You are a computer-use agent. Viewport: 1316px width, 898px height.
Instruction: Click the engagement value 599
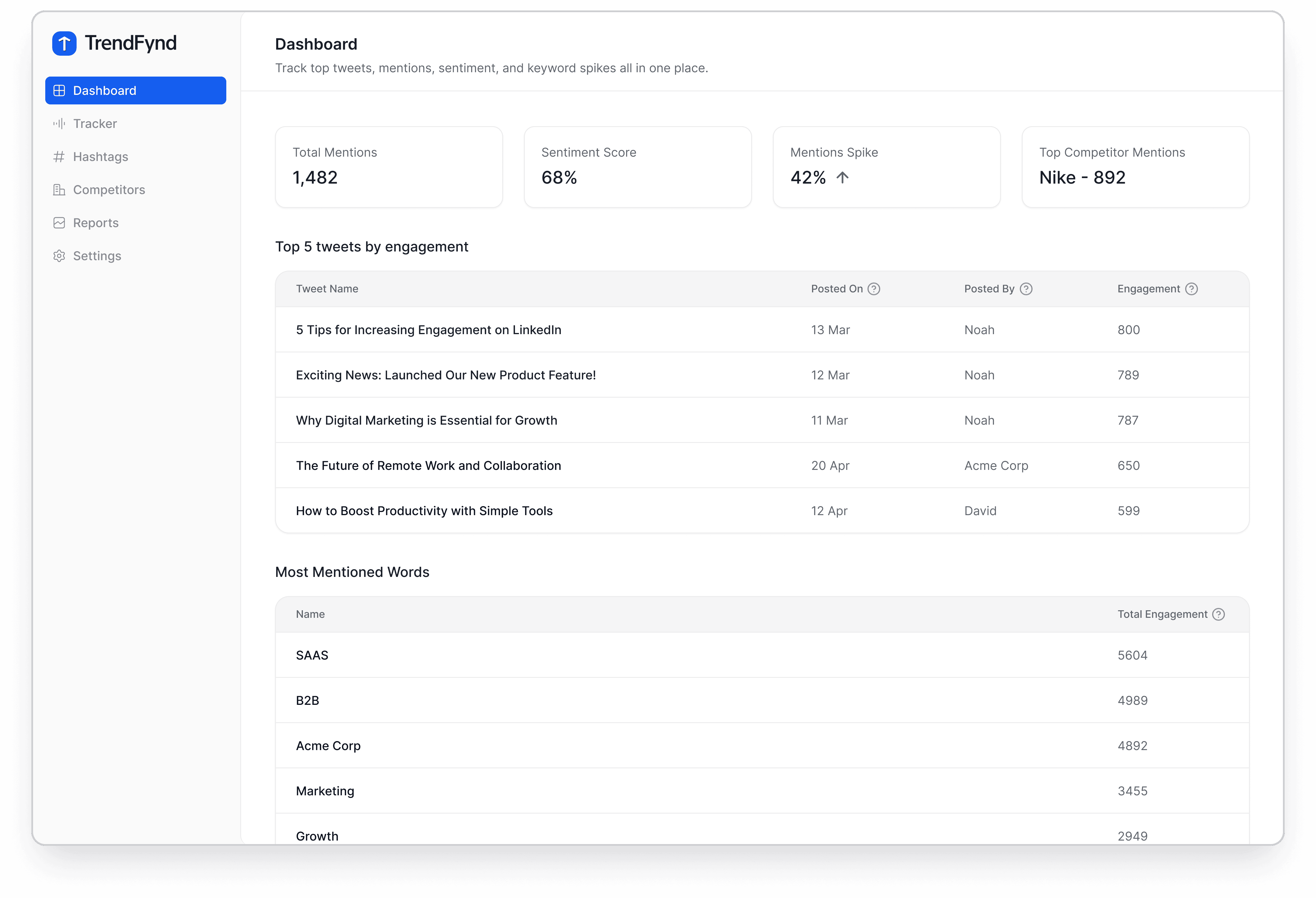tap(1129, 511)
